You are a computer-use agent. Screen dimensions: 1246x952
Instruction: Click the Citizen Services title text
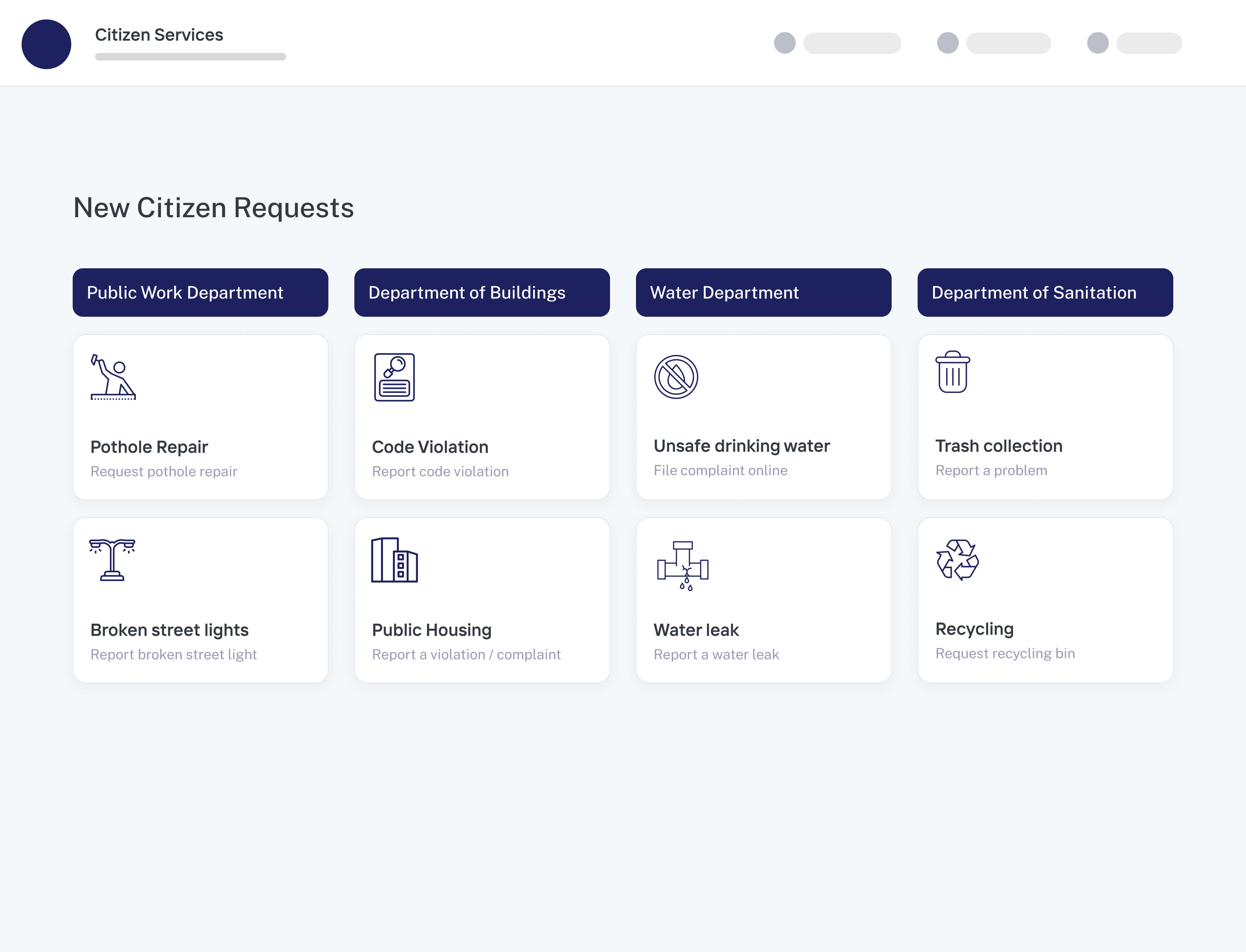pyautogui.click(x=159, y=35)
